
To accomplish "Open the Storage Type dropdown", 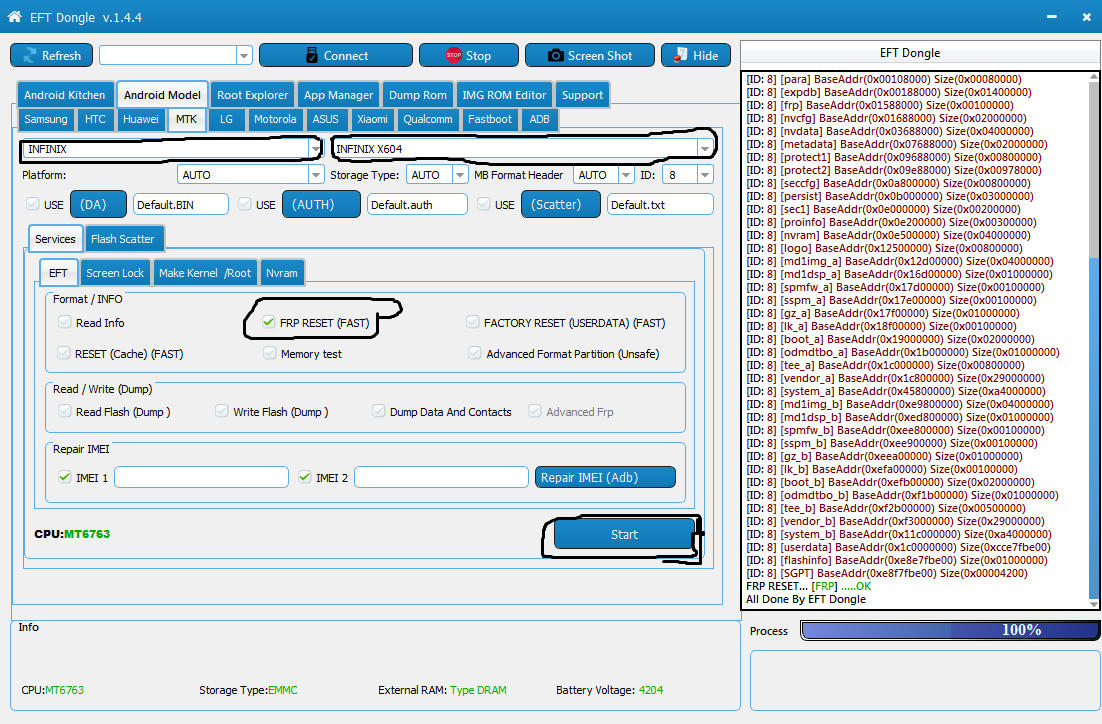I will coord(460,175).
